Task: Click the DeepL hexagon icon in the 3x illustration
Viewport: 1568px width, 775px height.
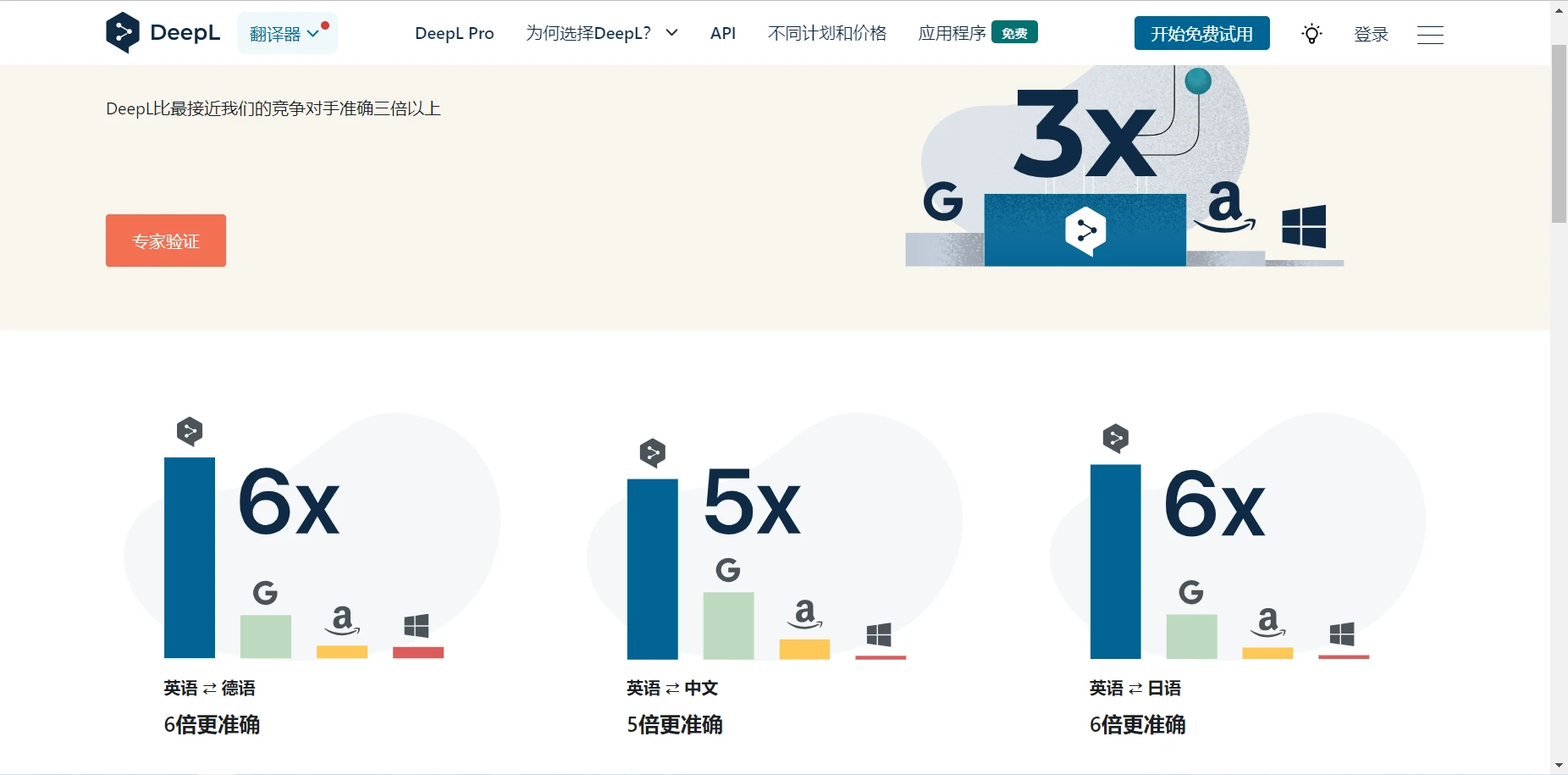Action: coord(1085,230)
